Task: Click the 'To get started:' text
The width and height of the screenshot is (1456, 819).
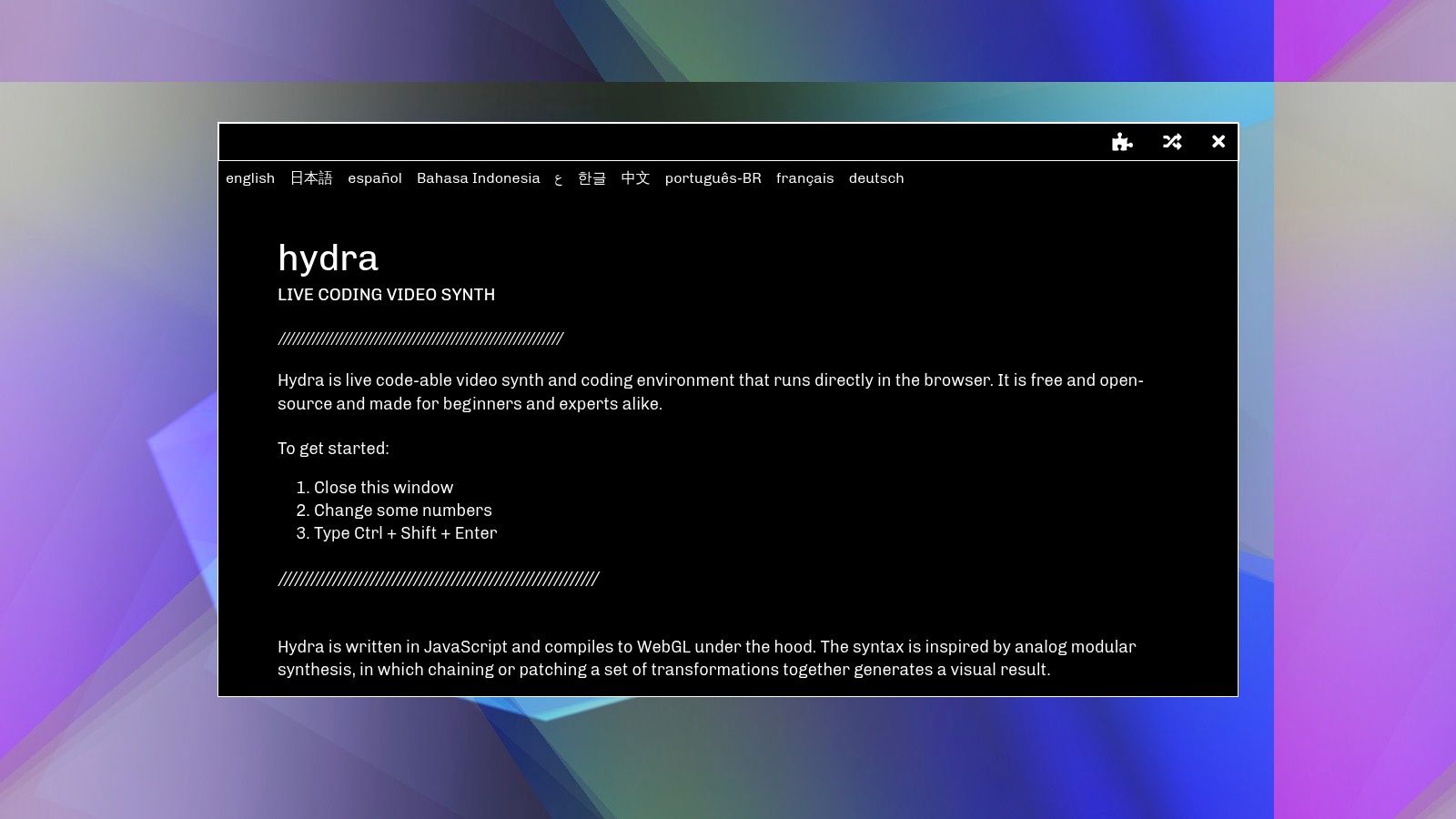Action: 333,449
